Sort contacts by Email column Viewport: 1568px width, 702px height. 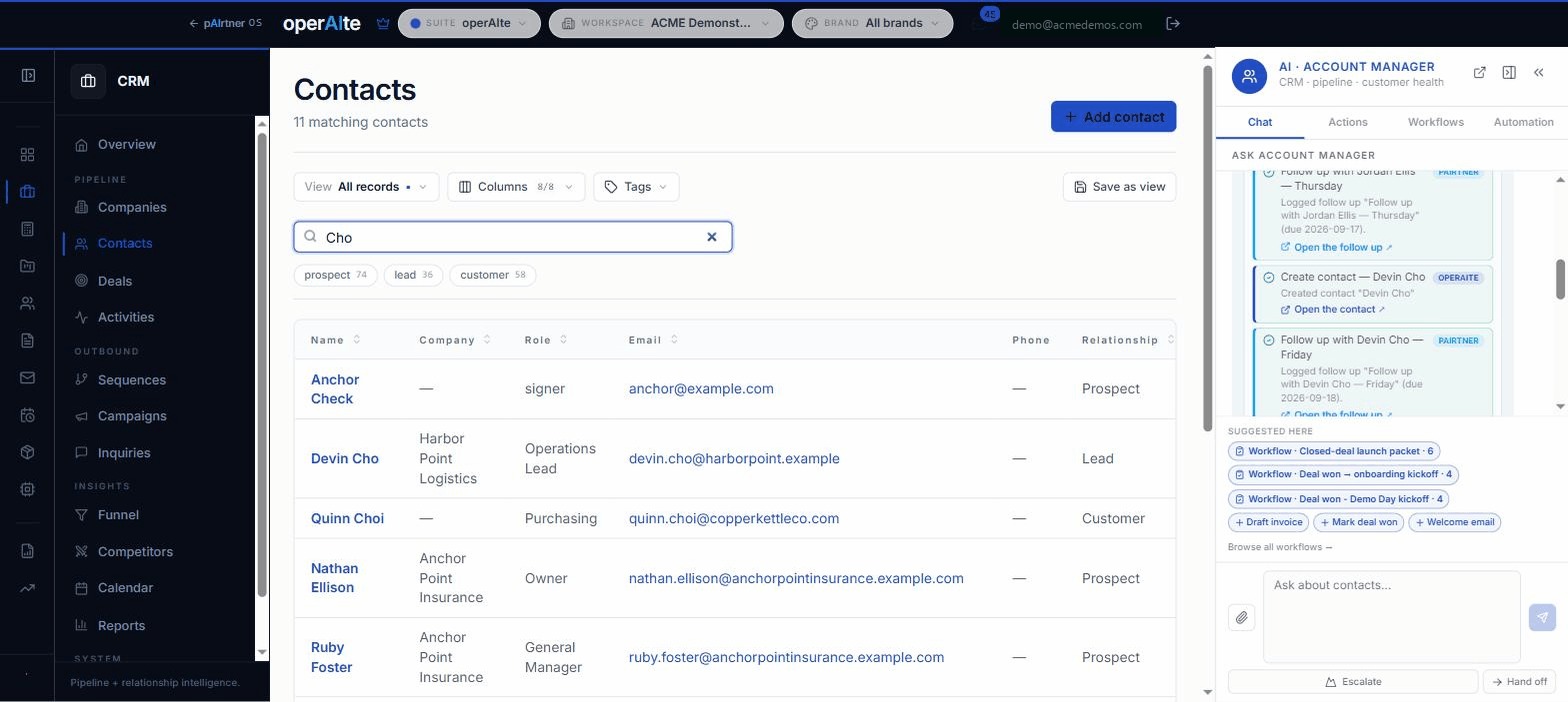tap(653, 340)
